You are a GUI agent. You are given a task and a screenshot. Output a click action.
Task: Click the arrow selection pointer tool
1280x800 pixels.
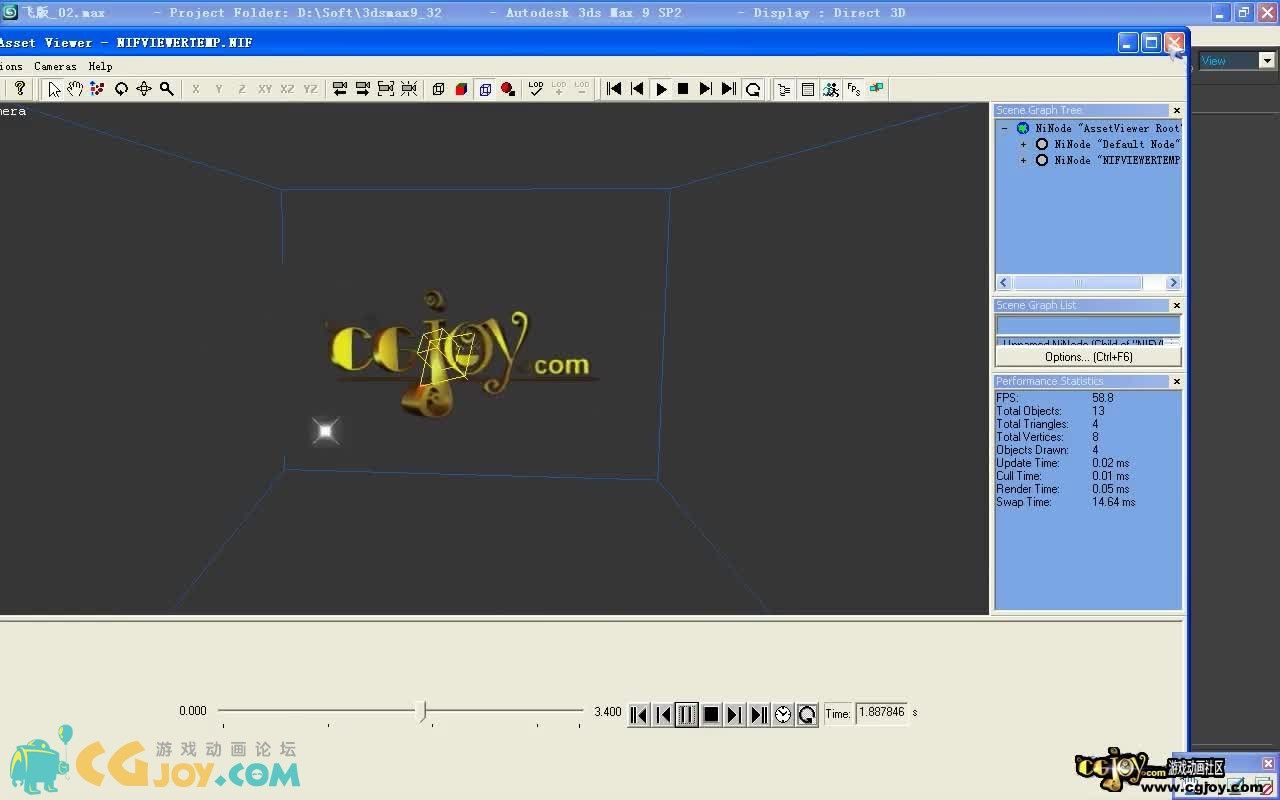(54, 89)
